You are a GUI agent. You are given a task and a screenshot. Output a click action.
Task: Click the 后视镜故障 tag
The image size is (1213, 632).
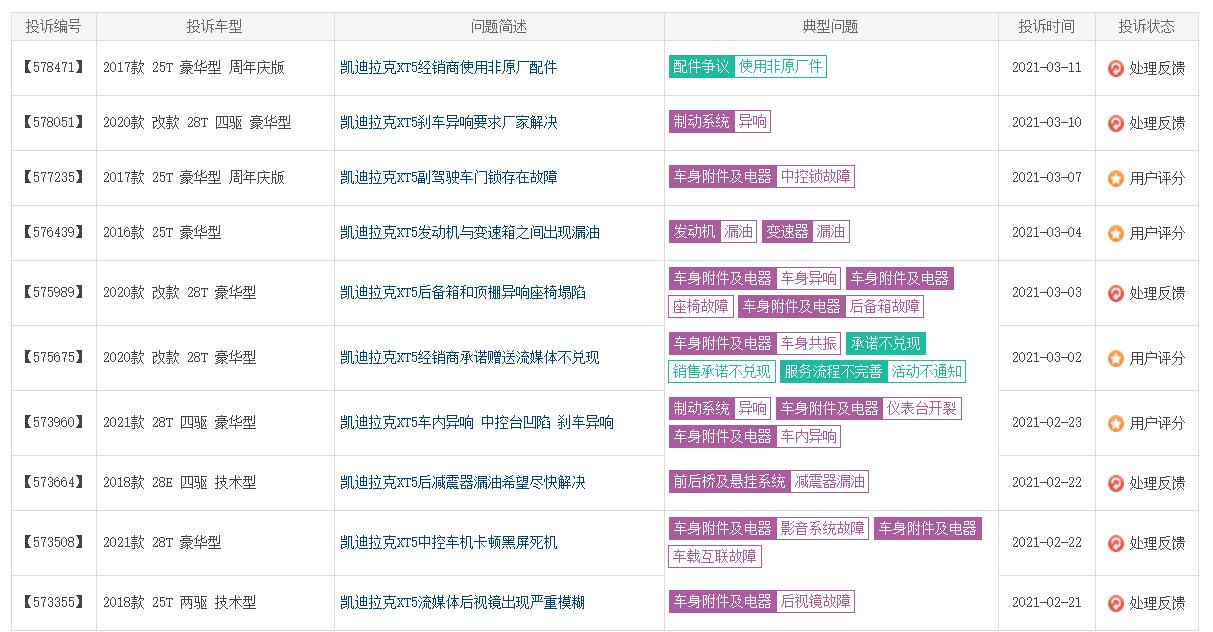coord(815,602)
